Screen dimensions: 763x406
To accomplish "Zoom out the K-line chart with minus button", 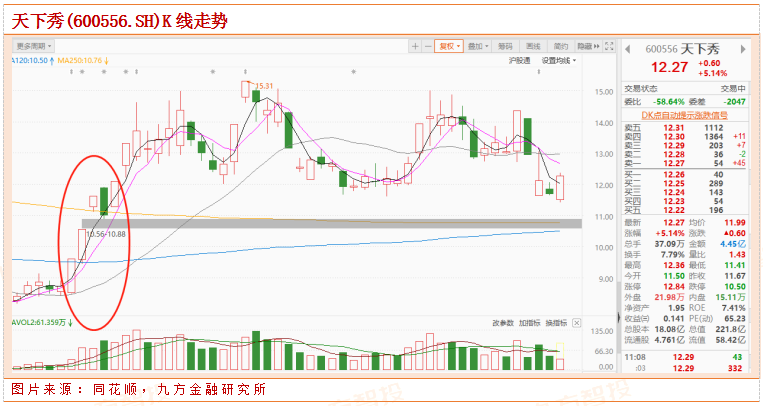I will (428, 46).
